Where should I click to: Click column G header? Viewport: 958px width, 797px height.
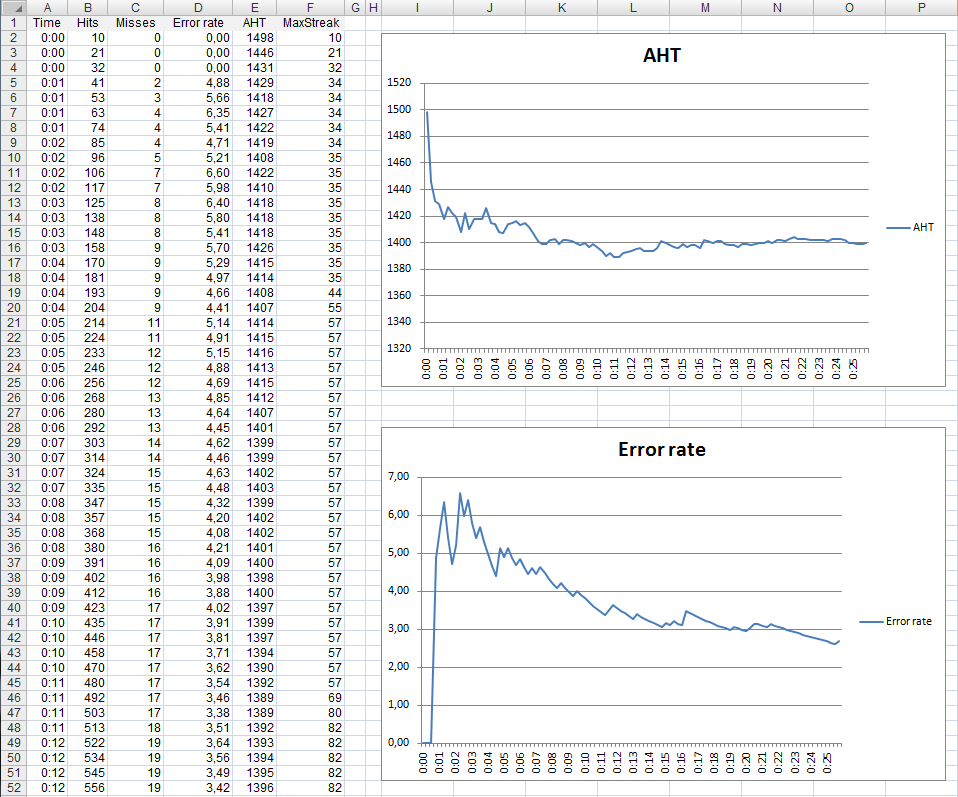(355, 8)
